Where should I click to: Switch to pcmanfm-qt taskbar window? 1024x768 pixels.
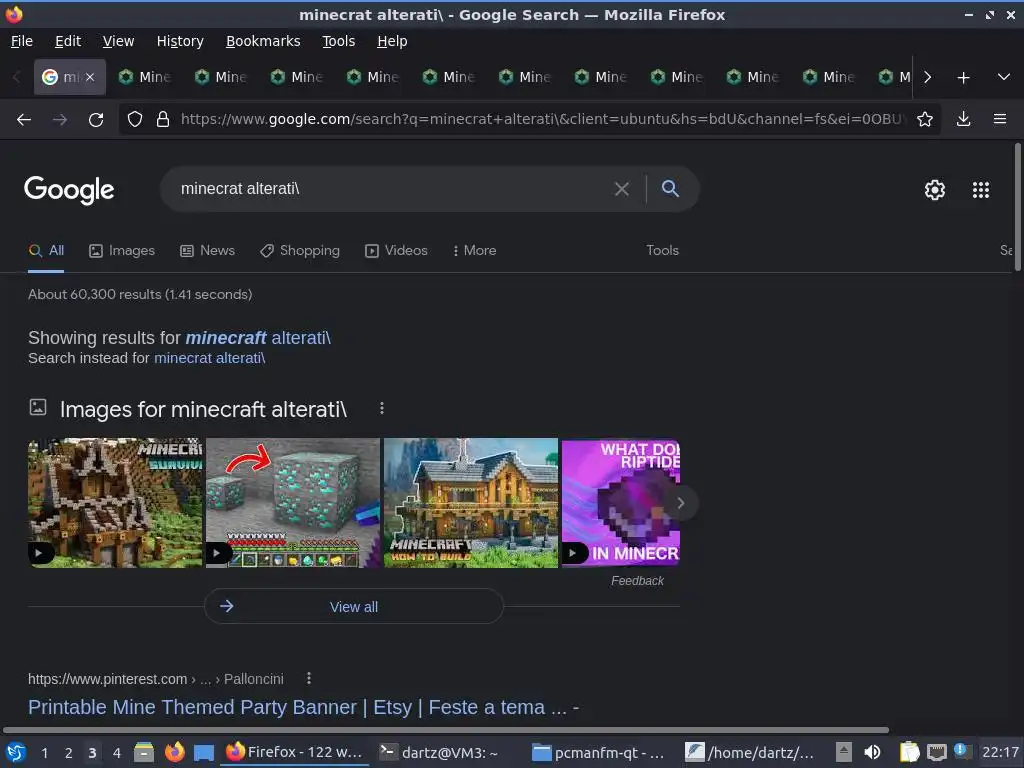tap(598, 753)
